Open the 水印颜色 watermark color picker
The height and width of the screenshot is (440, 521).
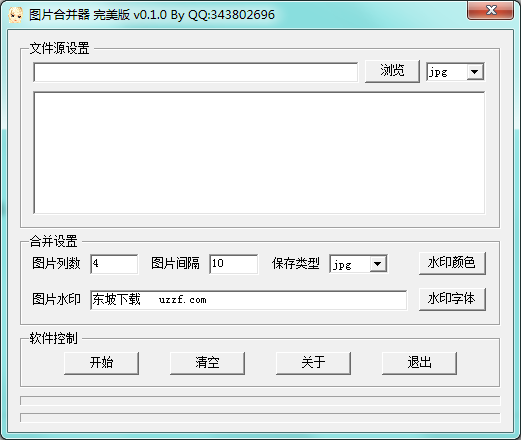[452, 263]
